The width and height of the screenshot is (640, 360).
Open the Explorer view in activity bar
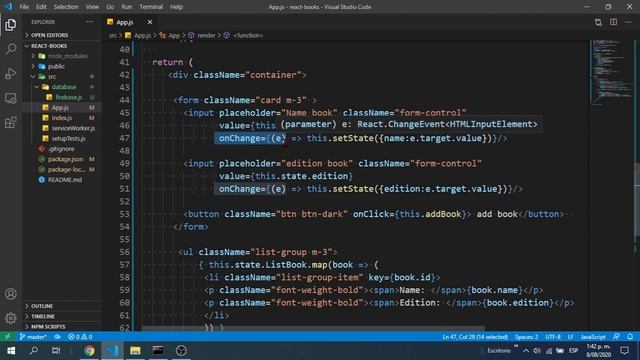[x=11, y=25]
